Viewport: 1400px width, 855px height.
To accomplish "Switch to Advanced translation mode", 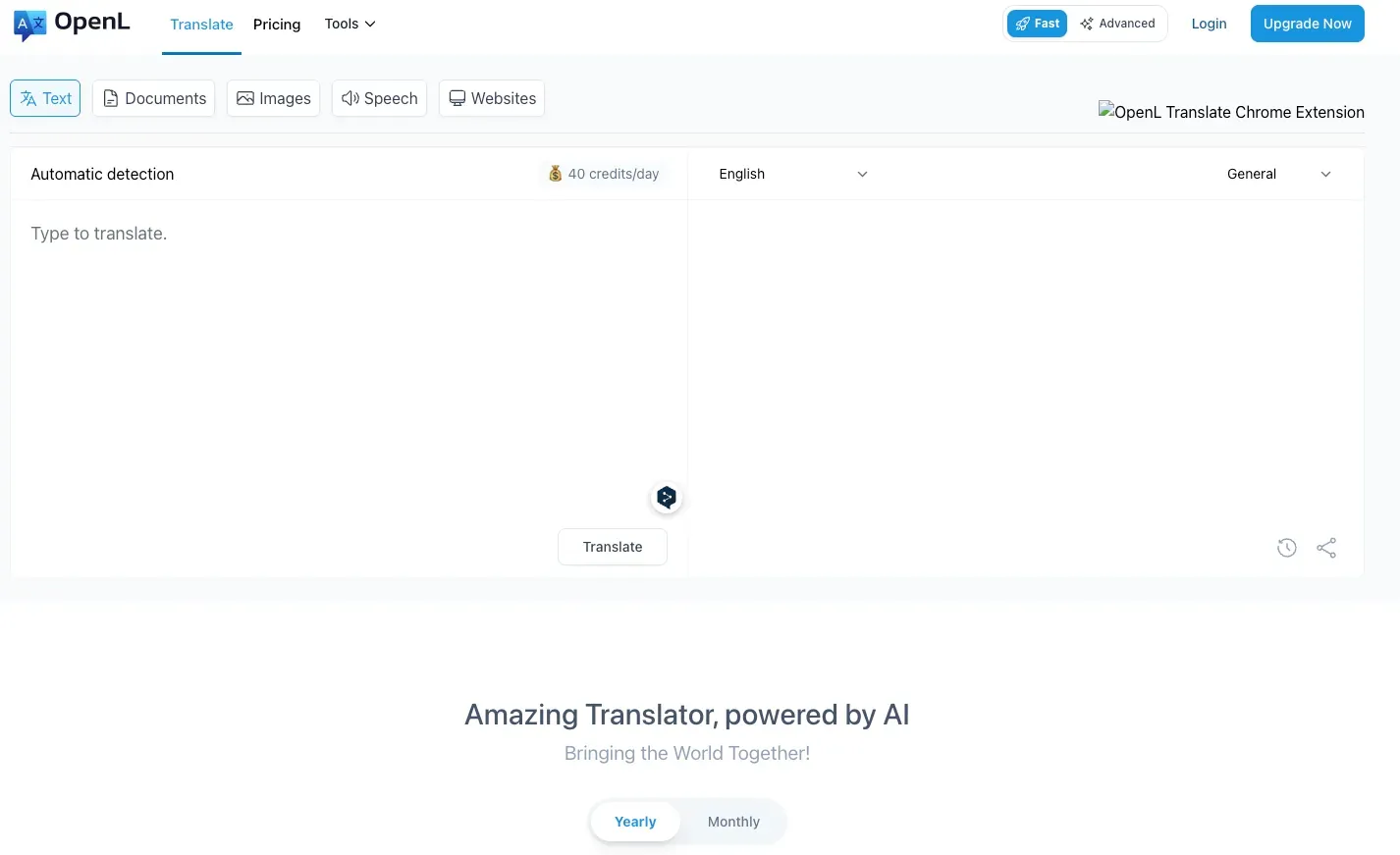I will [1117, 24].
